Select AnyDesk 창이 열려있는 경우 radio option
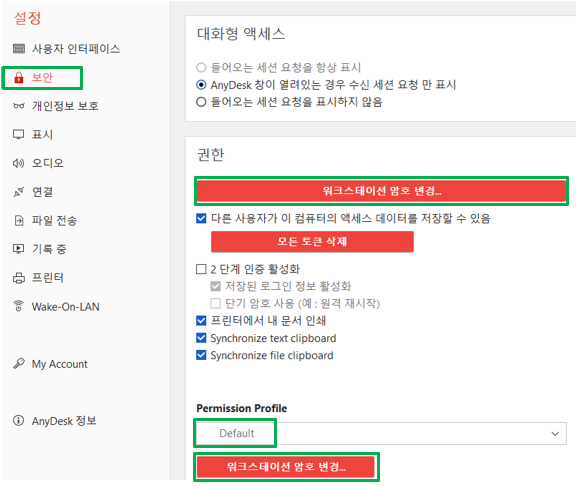Screen dimensions: 576x486 click(x=201, y=85)
